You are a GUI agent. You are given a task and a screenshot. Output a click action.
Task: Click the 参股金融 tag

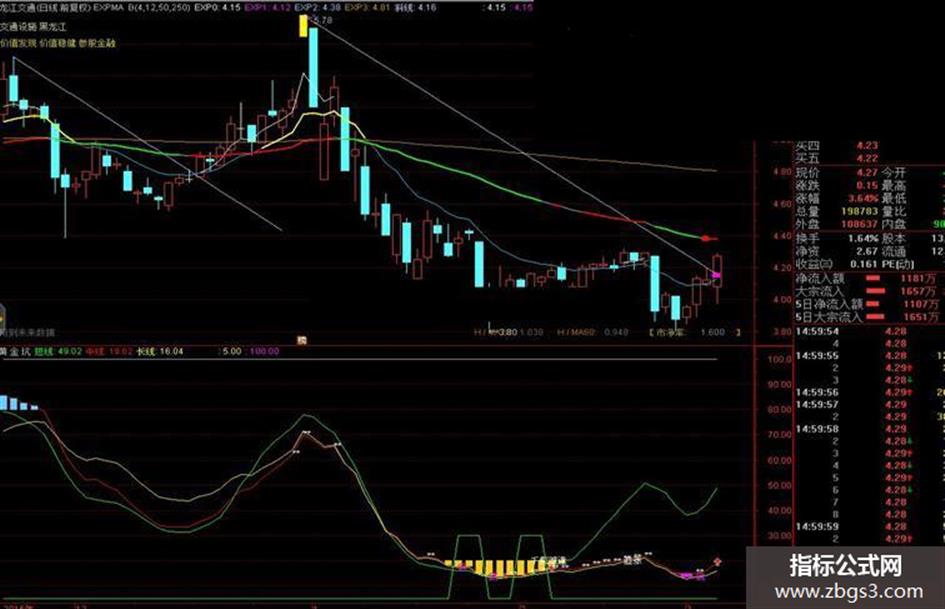97,43
